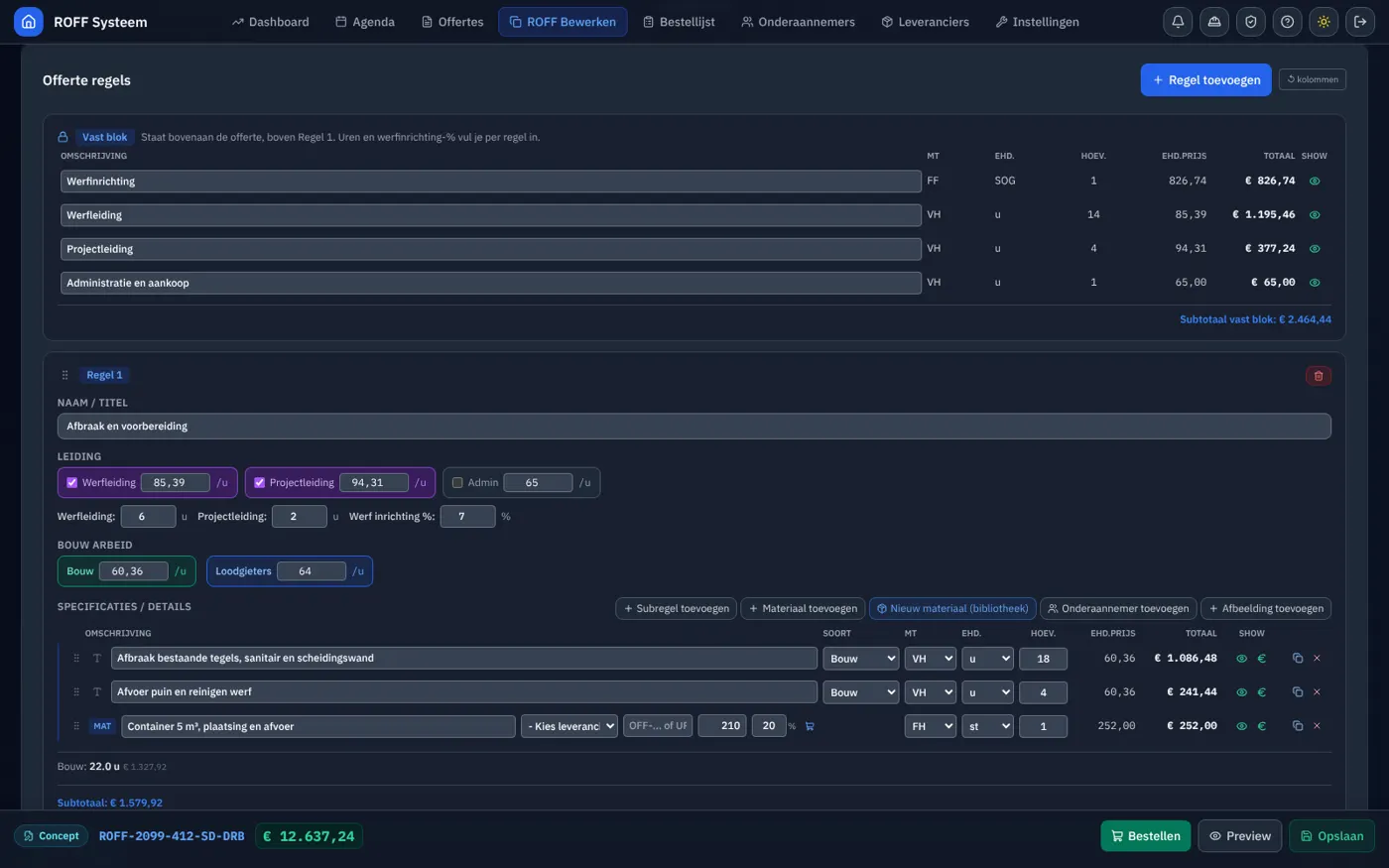Toggle euro price display for Afvoer puin row
Image resolution: width=1389 pixels, height=868 pixels.
(1262, 692)
